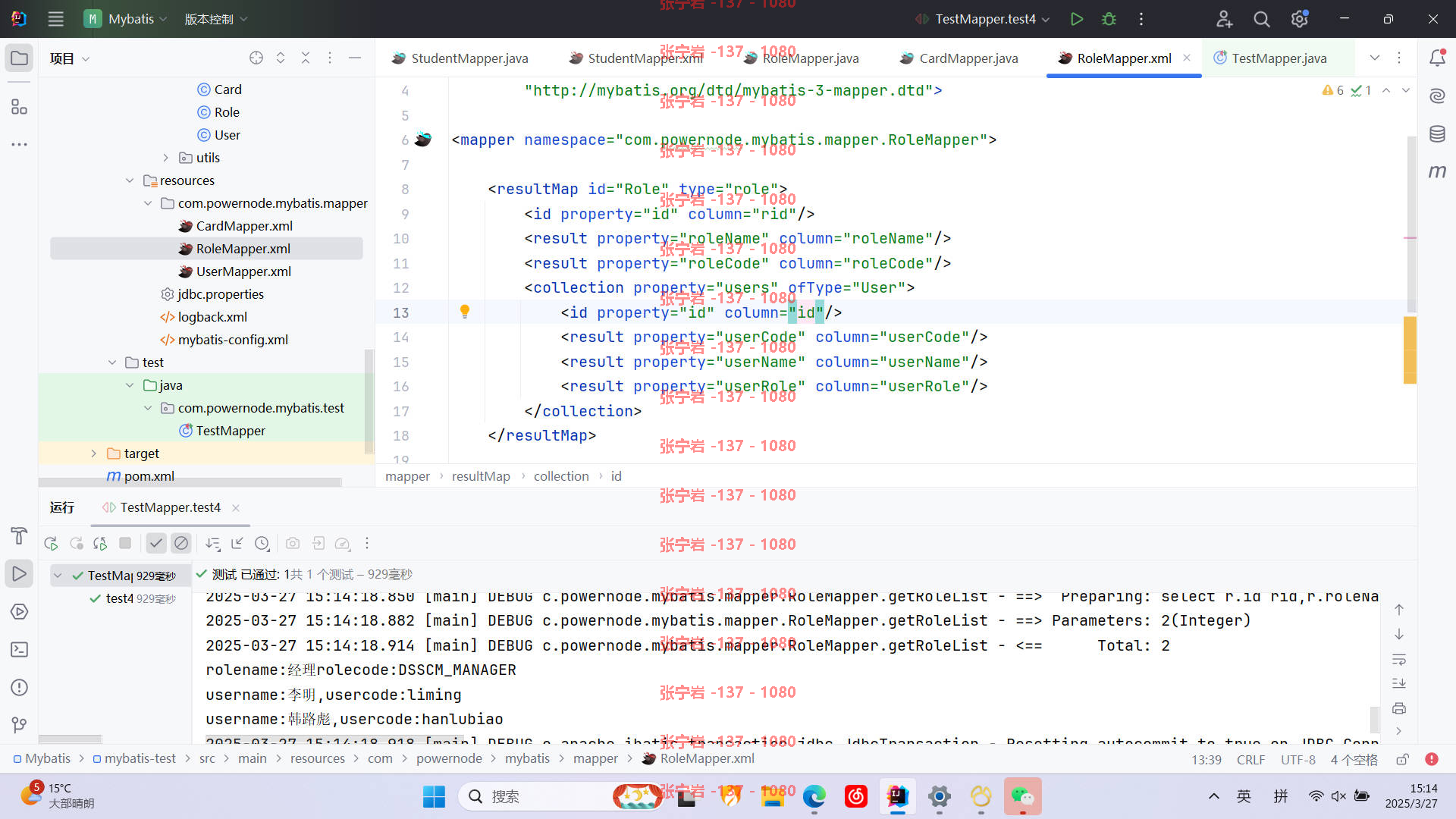This screenshot has height=819, width=1456.
Task: Switch to the CardMapper.java tab
Action: pyautogui.click(x=959, y=58)
